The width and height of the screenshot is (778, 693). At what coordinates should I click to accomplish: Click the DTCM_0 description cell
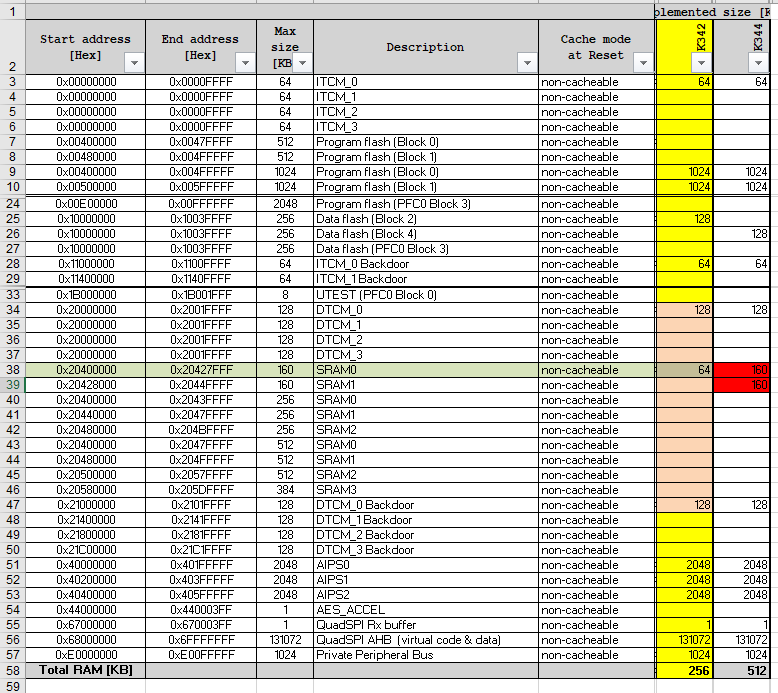(x=426, y=310)
